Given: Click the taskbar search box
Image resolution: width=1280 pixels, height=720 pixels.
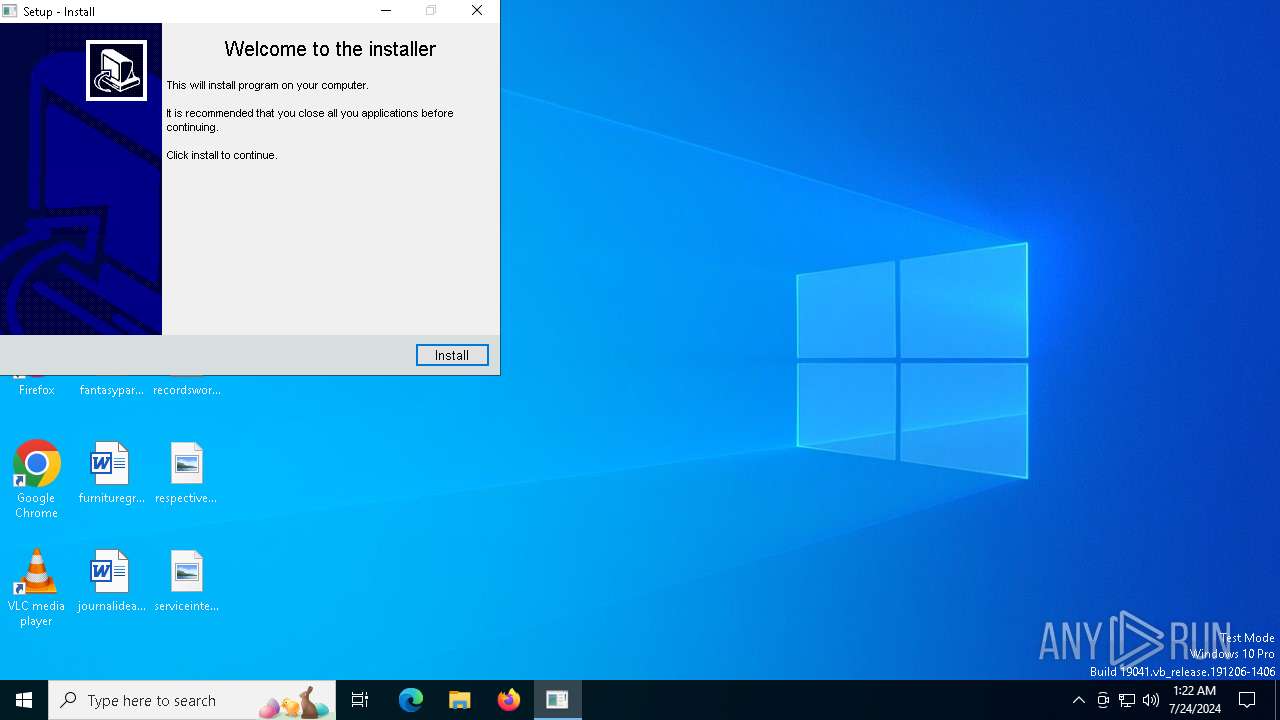Looking at the screenshot, I should coord(193,700).
